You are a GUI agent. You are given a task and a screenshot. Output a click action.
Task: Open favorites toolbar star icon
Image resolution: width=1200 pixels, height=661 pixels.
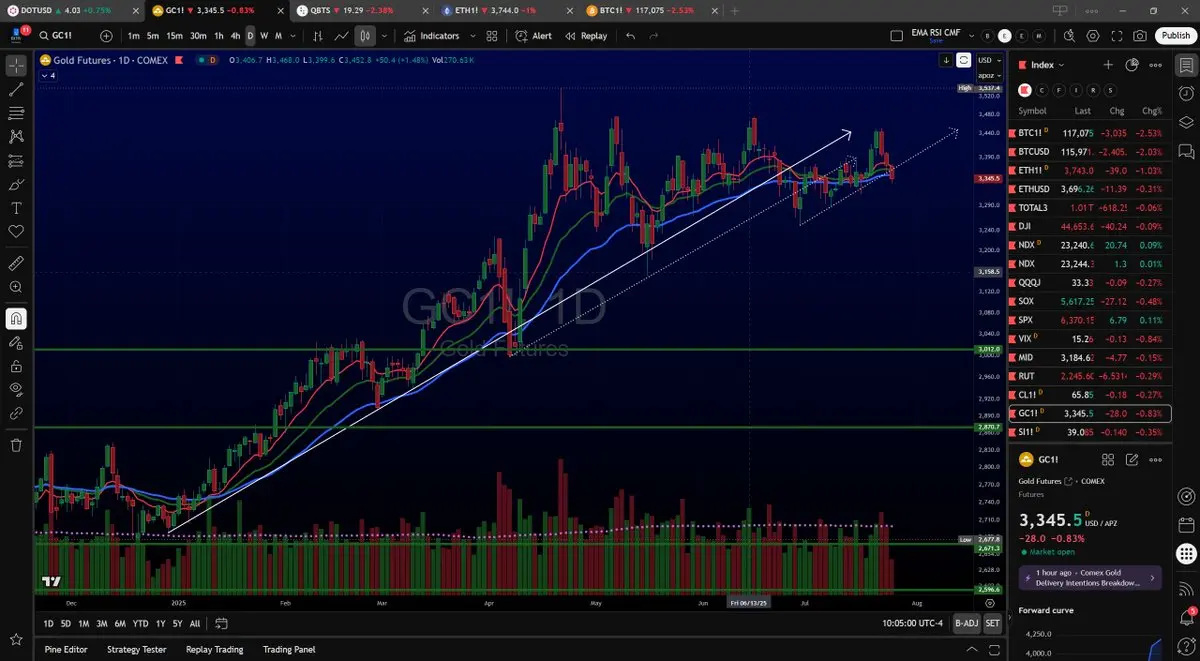pos(16,639)
